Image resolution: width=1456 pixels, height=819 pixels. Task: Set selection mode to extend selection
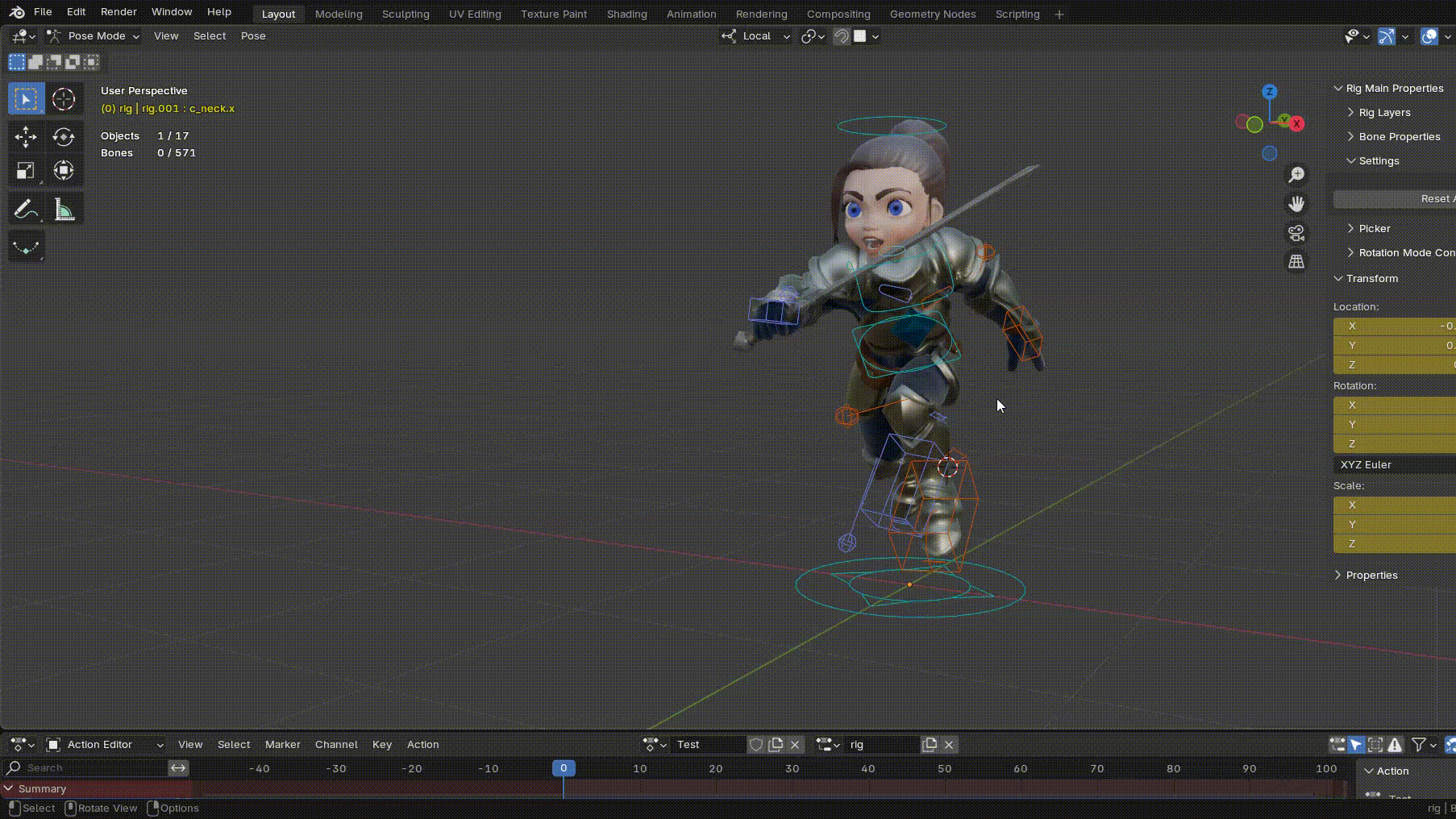pos(35,62)
